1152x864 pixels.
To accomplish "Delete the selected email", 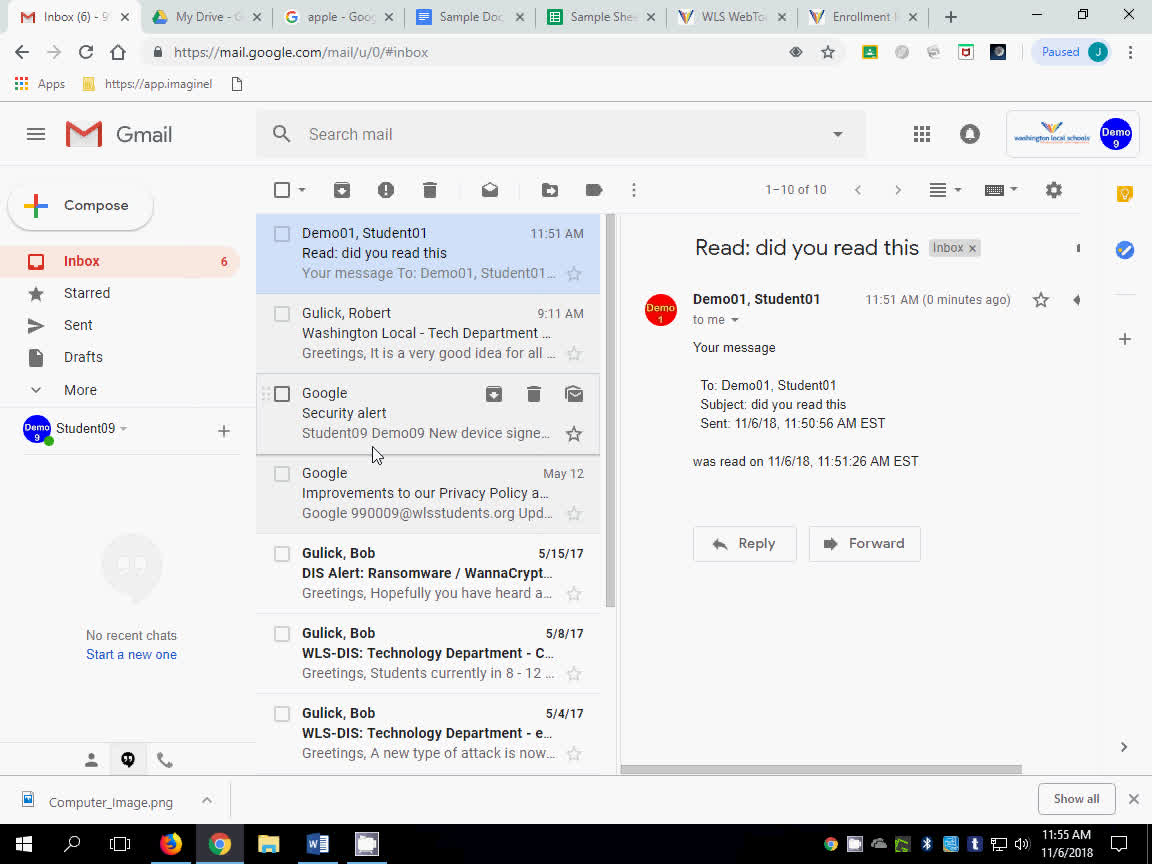I will (430, 189).
